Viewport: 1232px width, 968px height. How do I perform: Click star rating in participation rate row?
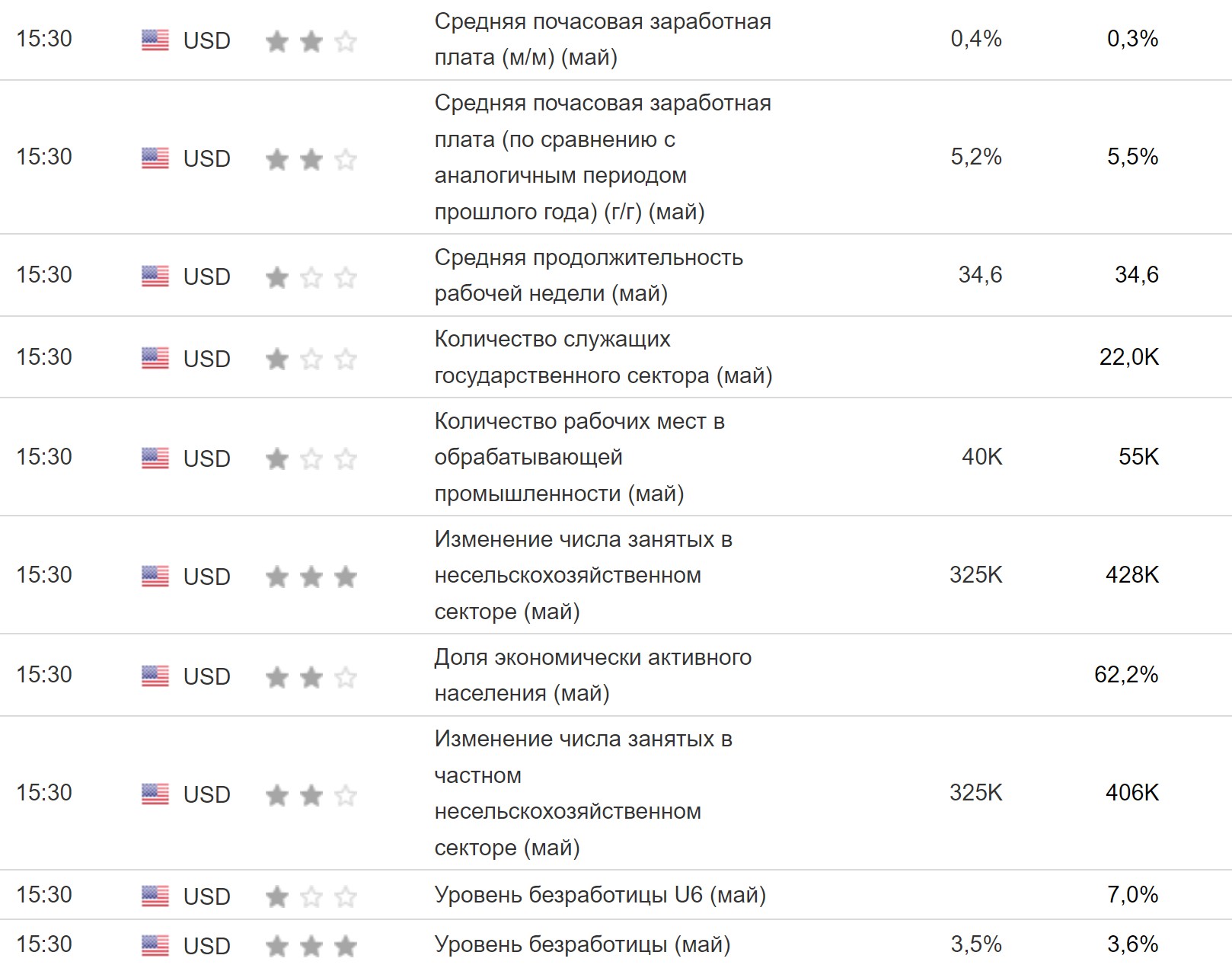pyautogui.click(x=311, y=676)
